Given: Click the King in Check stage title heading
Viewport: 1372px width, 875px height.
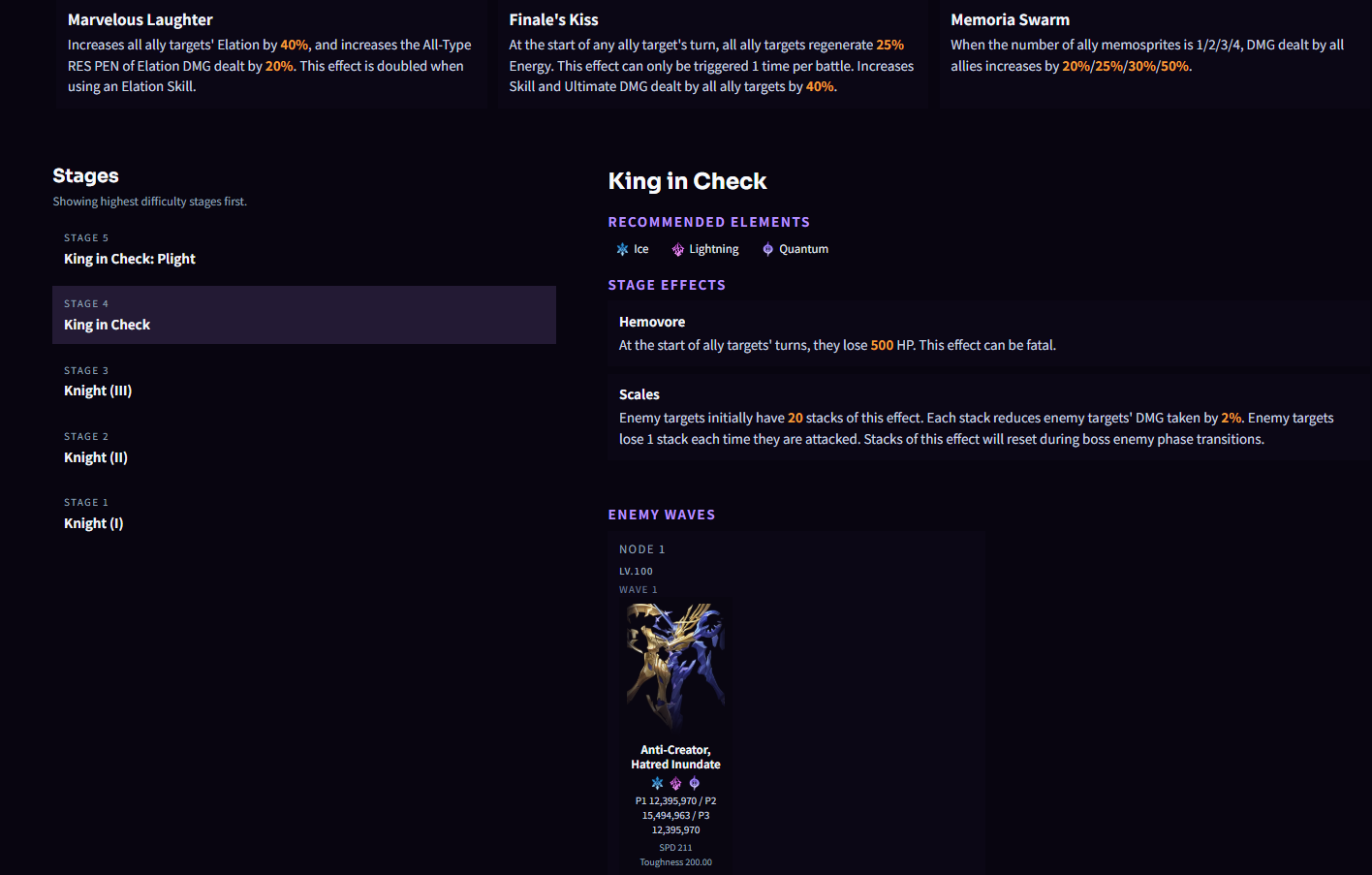Looking at the screenshot, I should [x=687, y=181].
